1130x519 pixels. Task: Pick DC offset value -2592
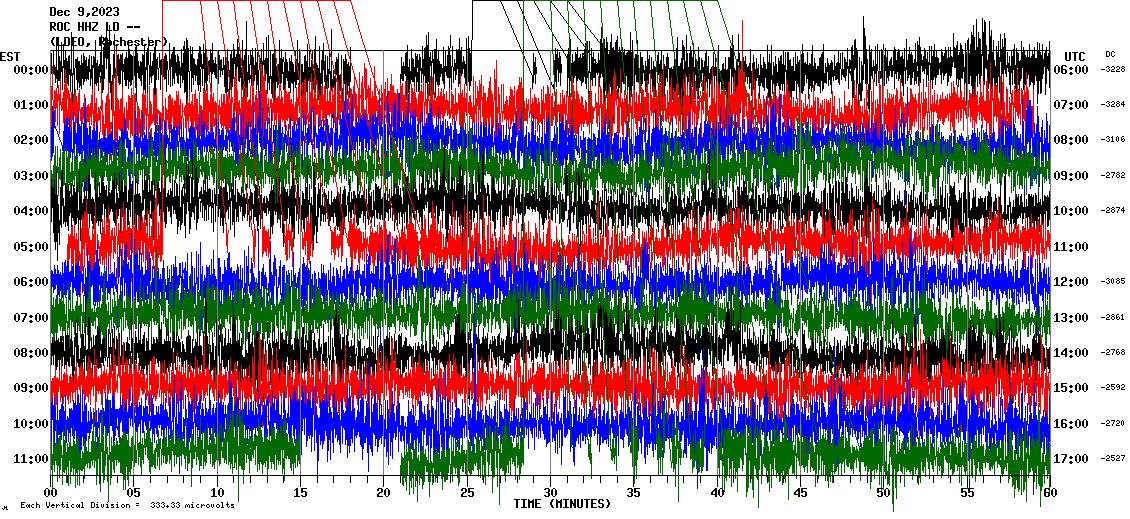(x=1113, y=387)
